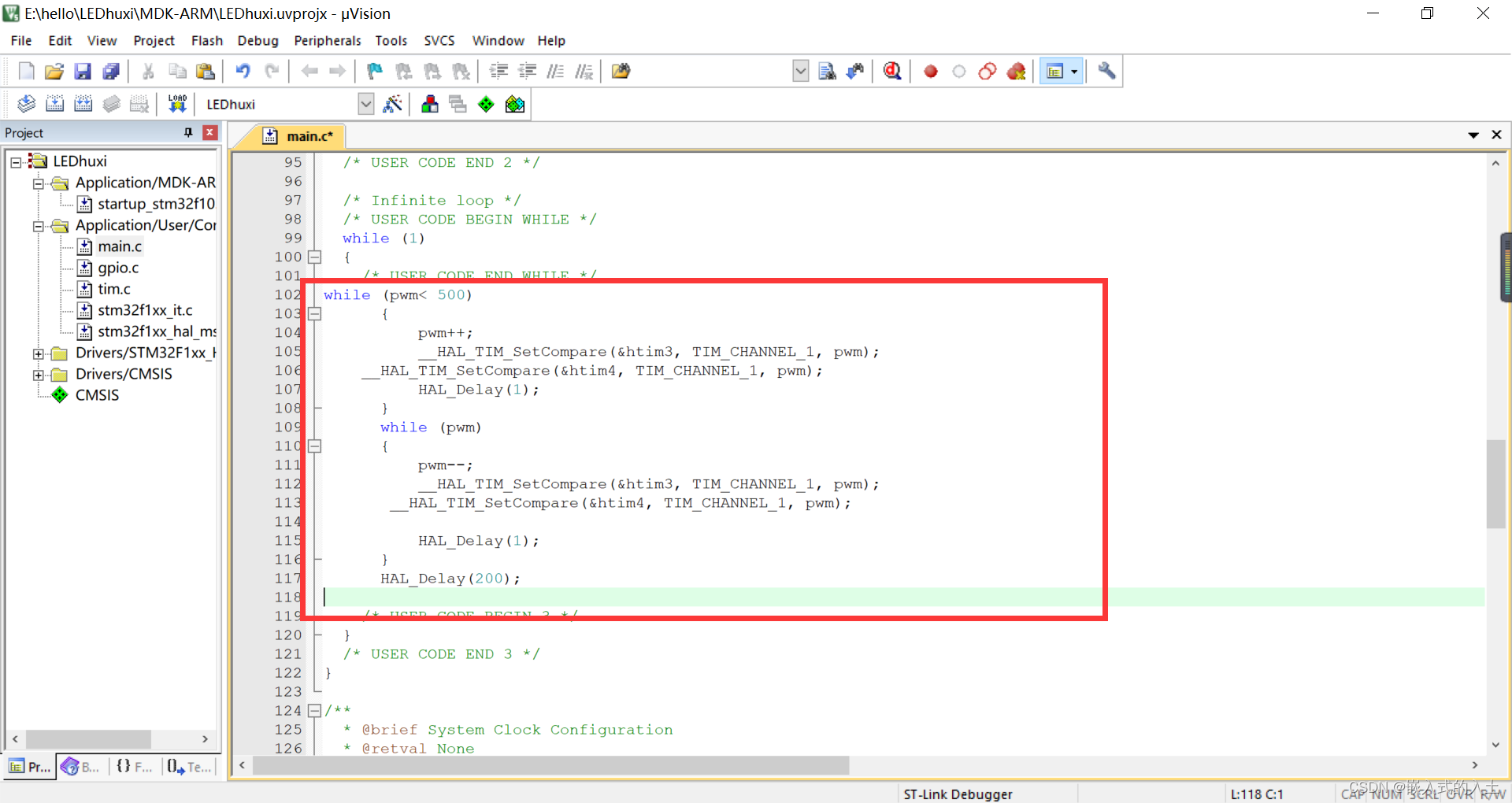This screenshot has width=1512, height=803.
Task: Click the Paste clipboard icon
Action: click(x=206, y=72)
